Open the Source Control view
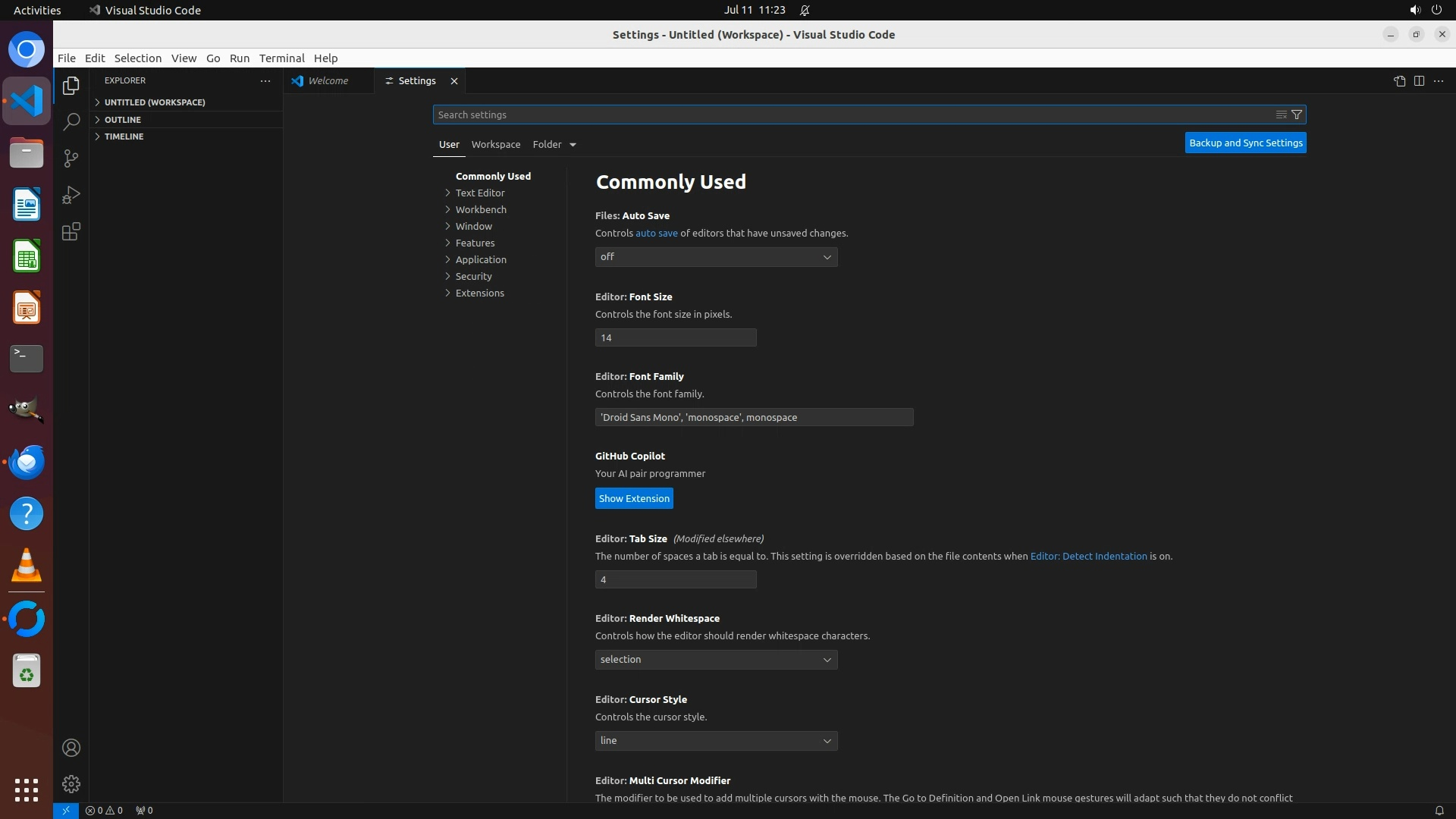The image size is (1456, 819). pos(71,158)
